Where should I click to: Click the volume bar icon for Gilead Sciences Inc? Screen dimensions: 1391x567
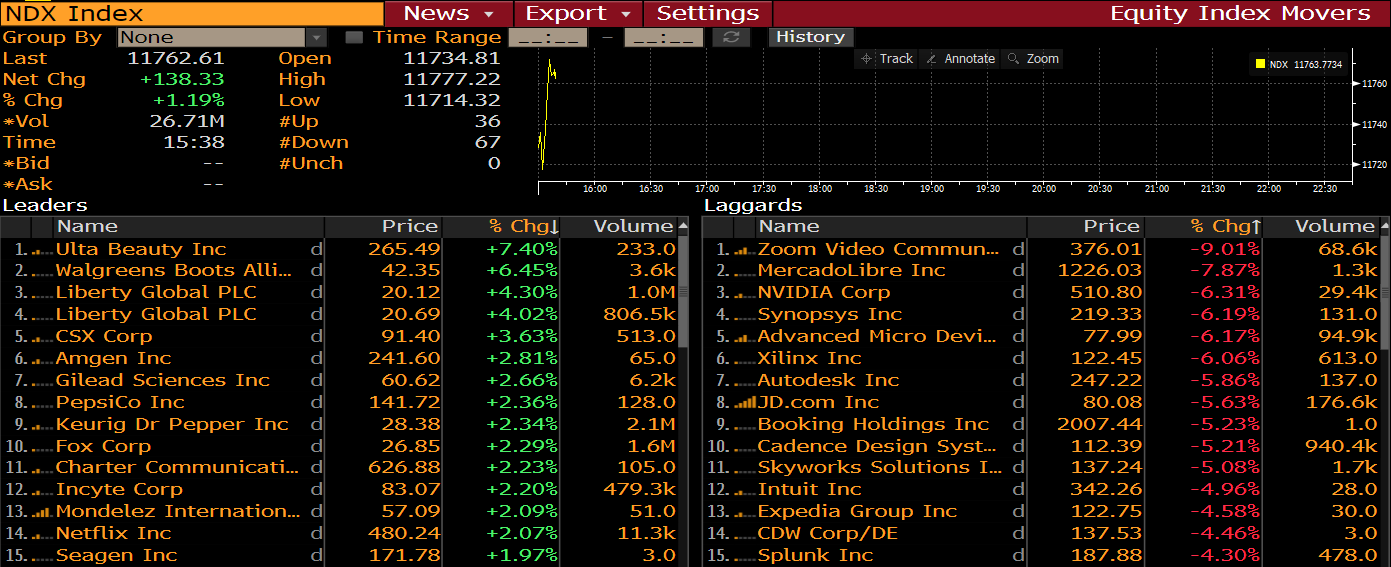pyautogui.click(x=42, y=381)
